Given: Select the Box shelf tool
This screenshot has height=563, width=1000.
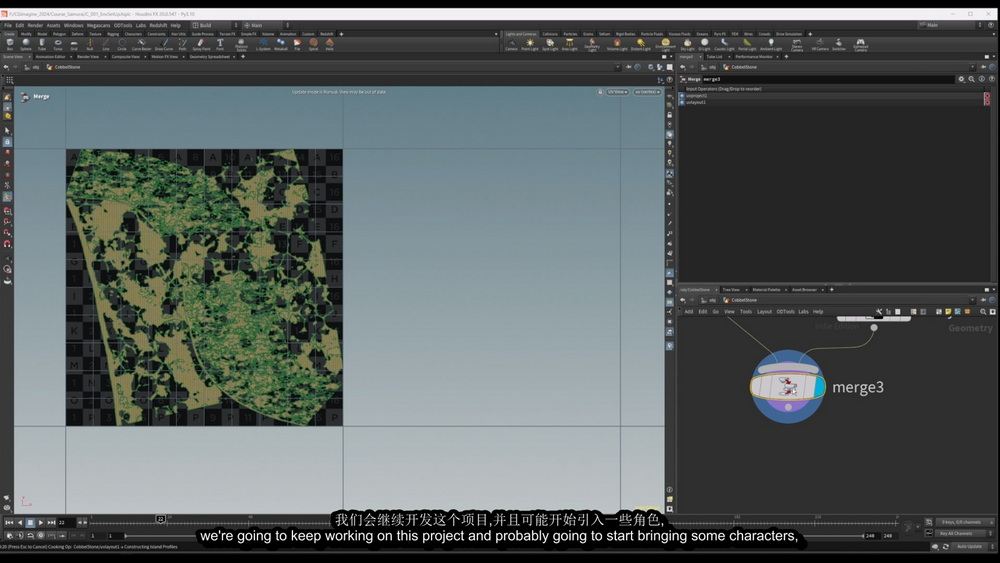Looking at the screenshot, I should [10, 44].
